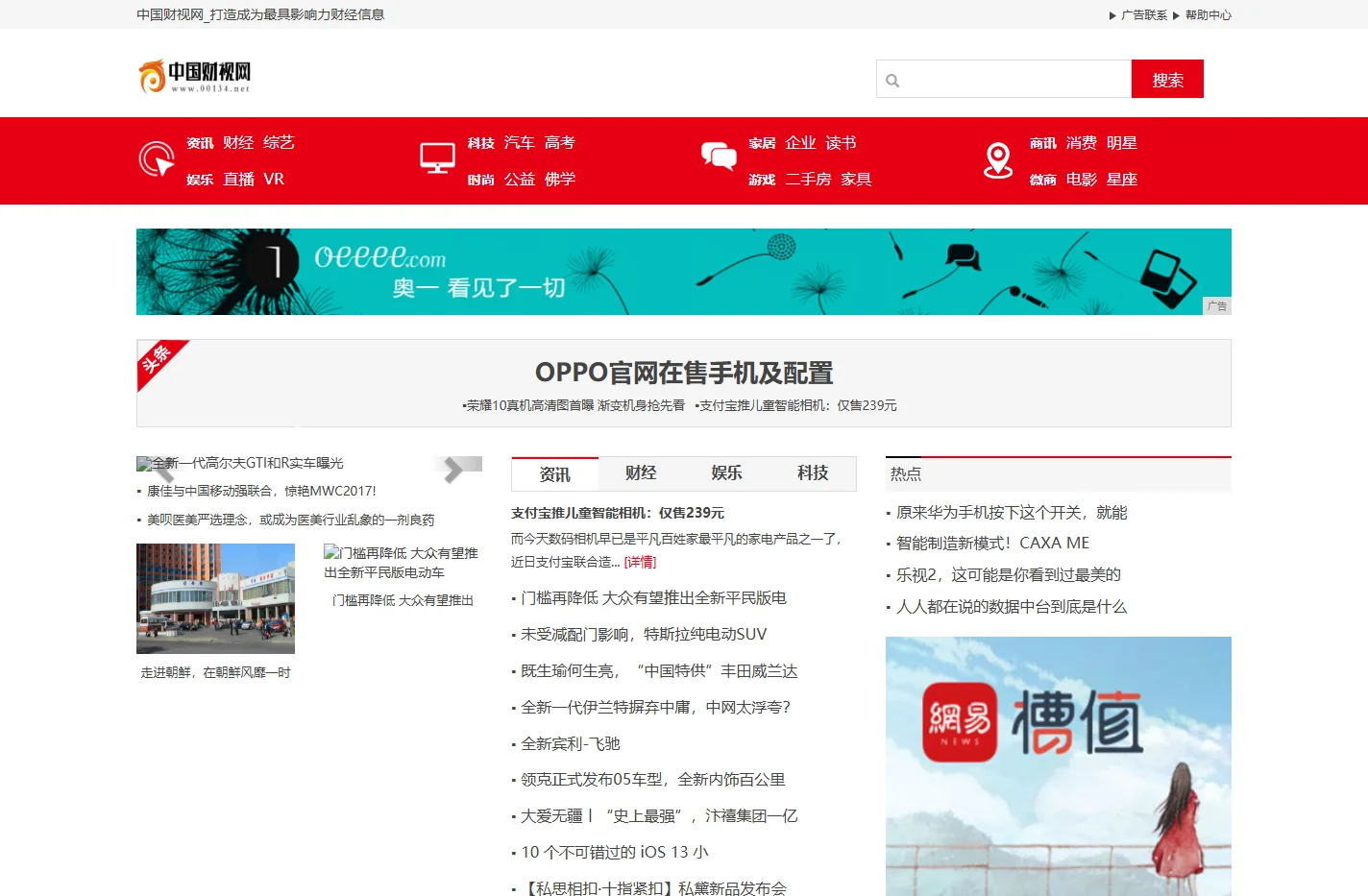Click the monitor icon beside 科技 nav group
The image size is (1368, 896).
tap(437, 158)
